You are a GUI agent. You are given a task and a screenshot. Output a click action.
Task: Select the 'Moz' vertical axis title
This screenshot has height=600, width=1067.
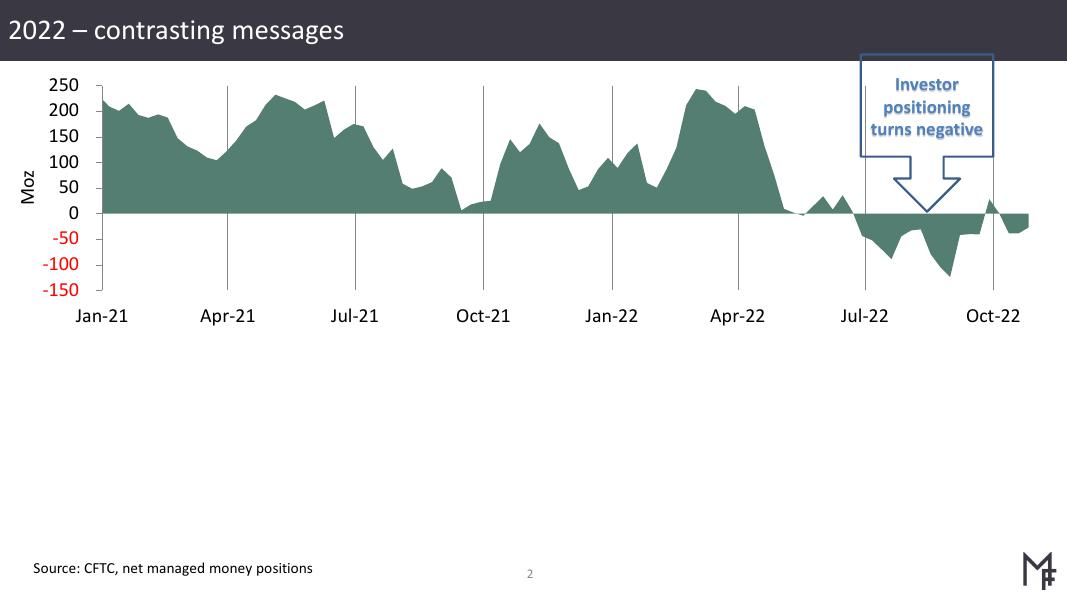tap(28, 187)
